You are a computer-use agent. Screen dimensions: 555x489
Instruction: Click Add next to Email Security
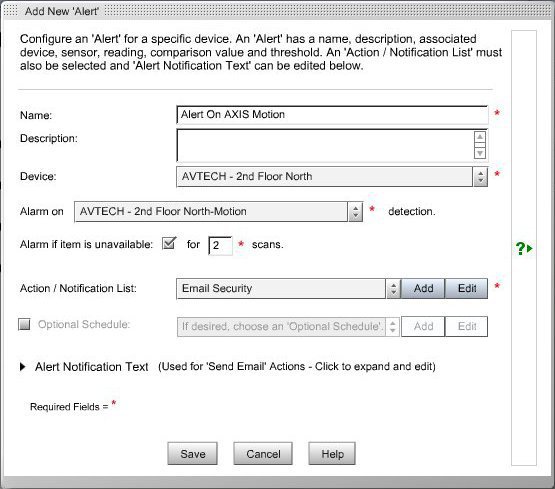click(x=423, y=288)
